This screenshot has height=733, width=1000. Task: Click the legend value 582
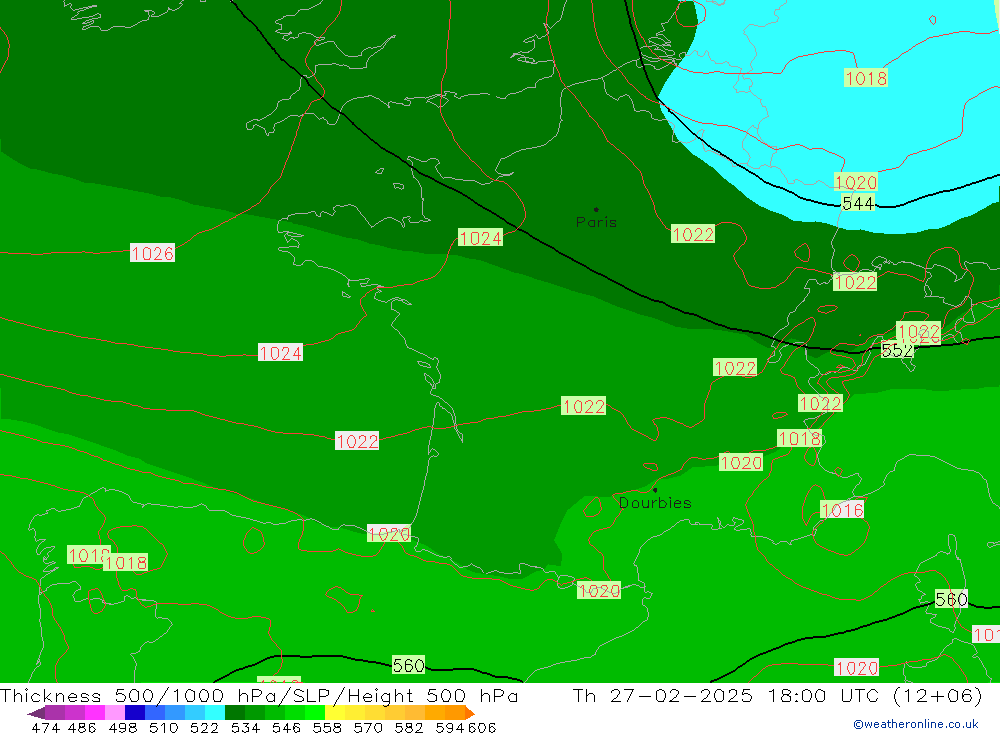pyautogui.click(x=409, y=728)
